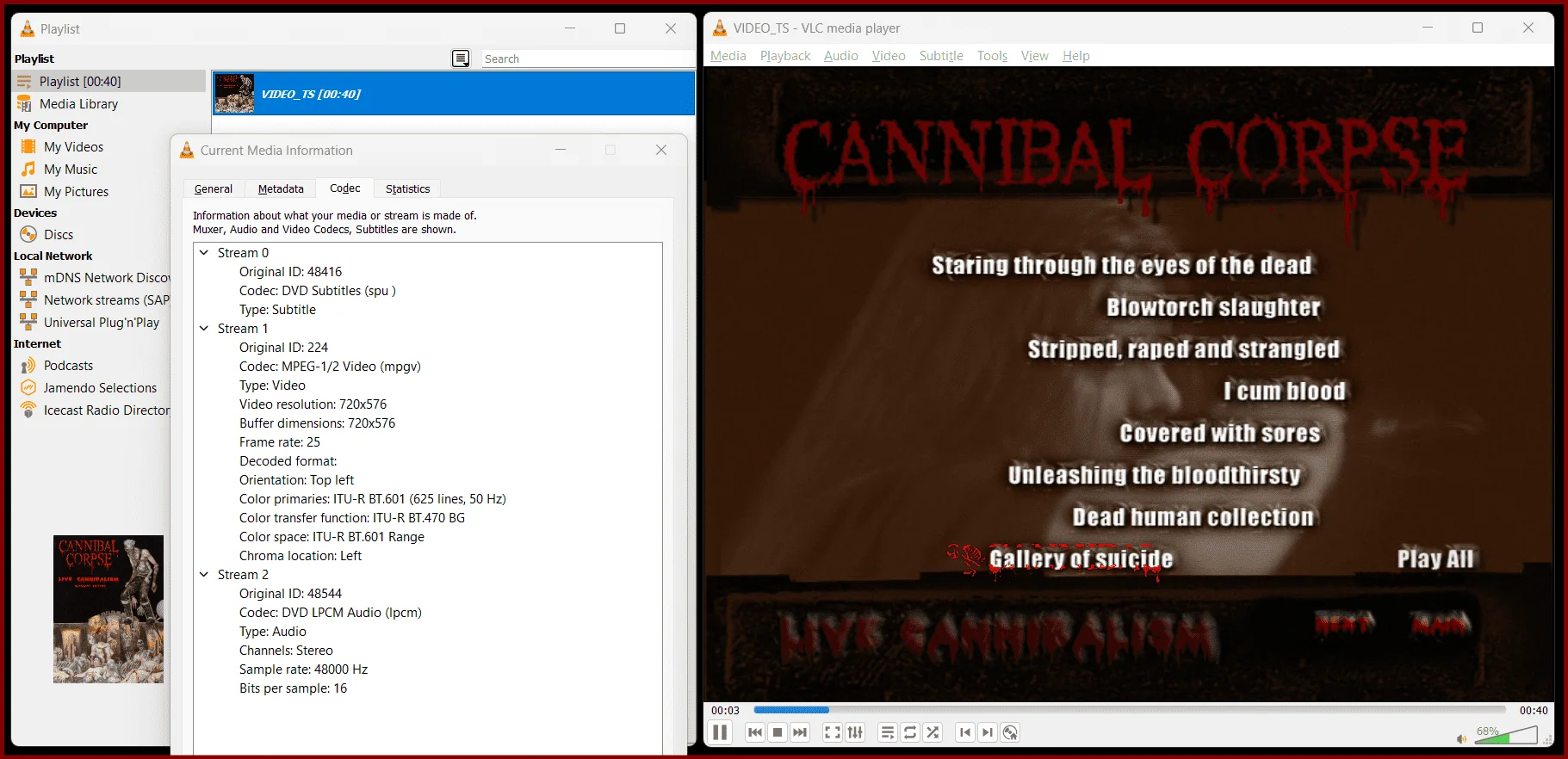Stop the video playback
The image size is (1568, 759).
click(x=778, y=732)
